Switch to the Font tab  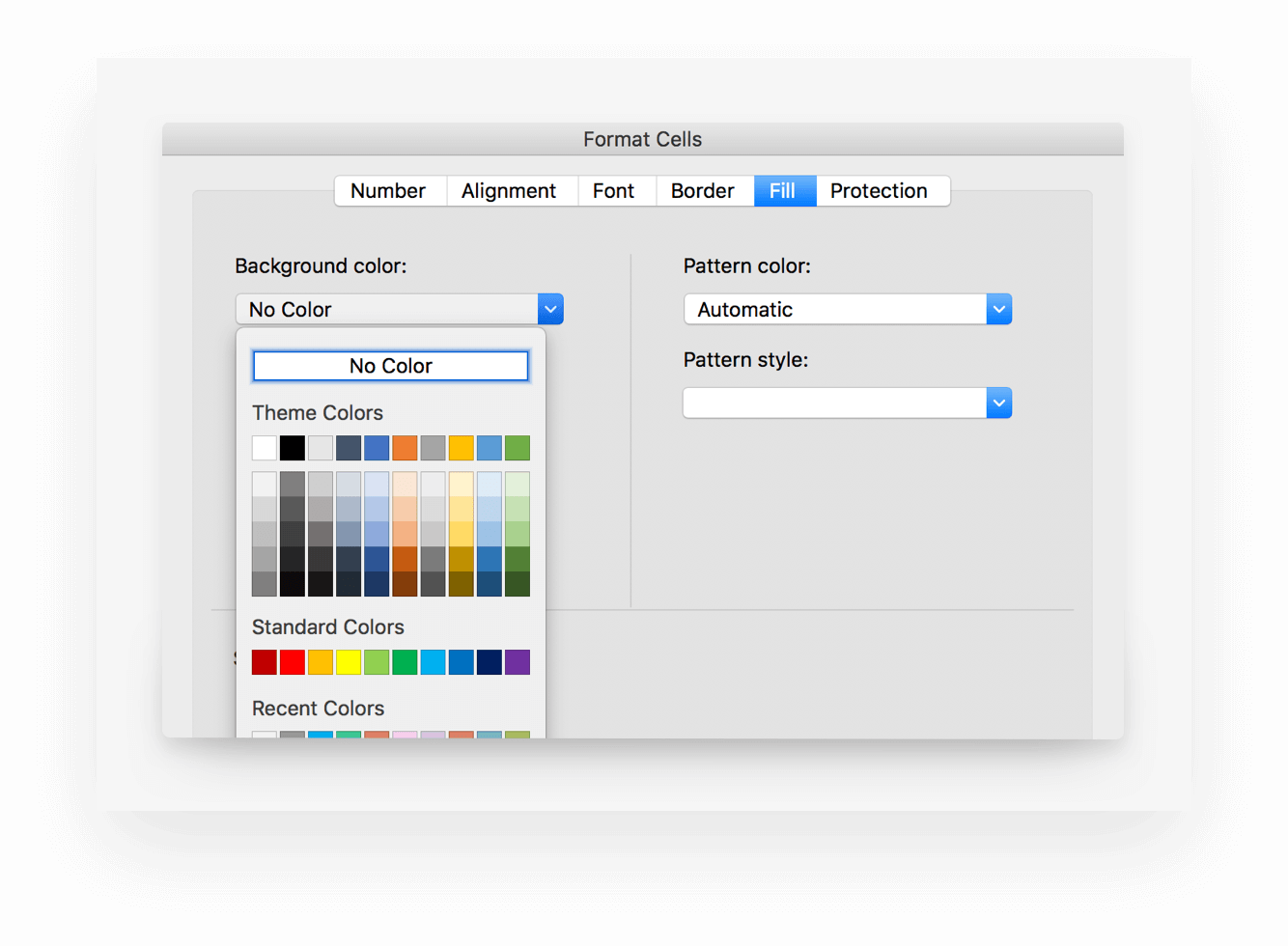point(615,190)
